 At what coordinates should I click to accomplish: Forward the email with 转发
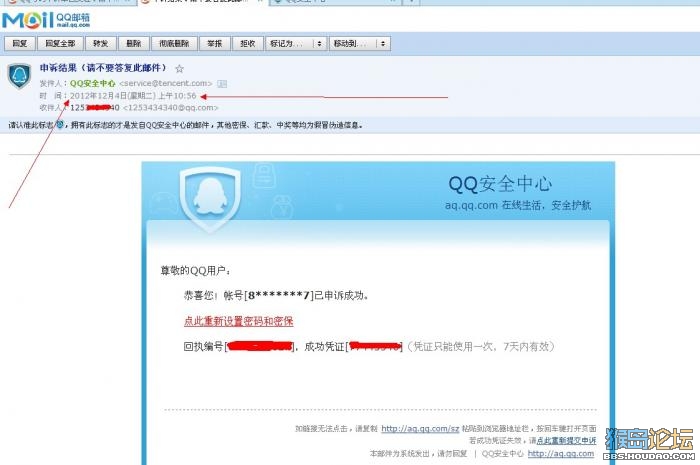pos(100,43)
